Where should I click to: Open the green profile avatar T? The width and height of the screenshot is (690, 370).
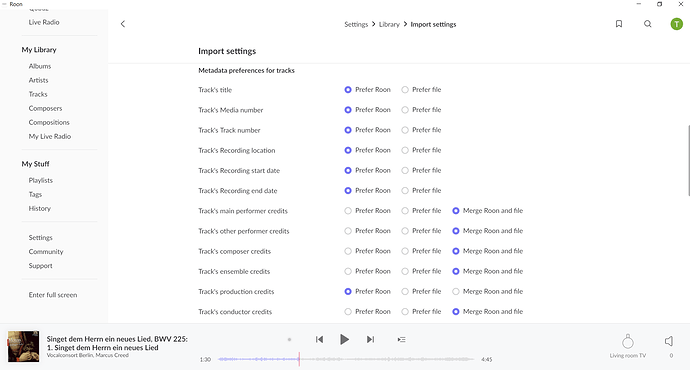(676, 24)
